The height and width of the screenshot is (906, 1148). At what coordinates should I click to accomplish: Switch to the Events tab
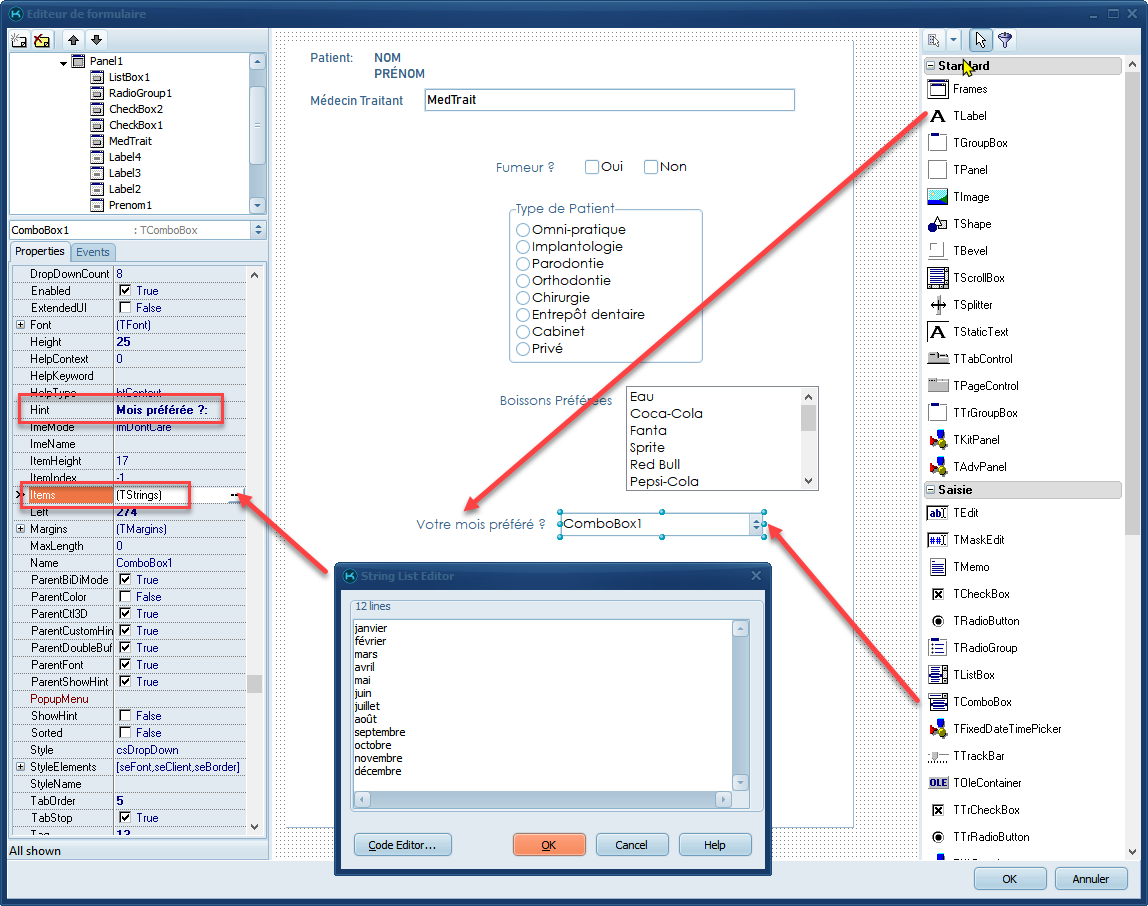point(93,252)
